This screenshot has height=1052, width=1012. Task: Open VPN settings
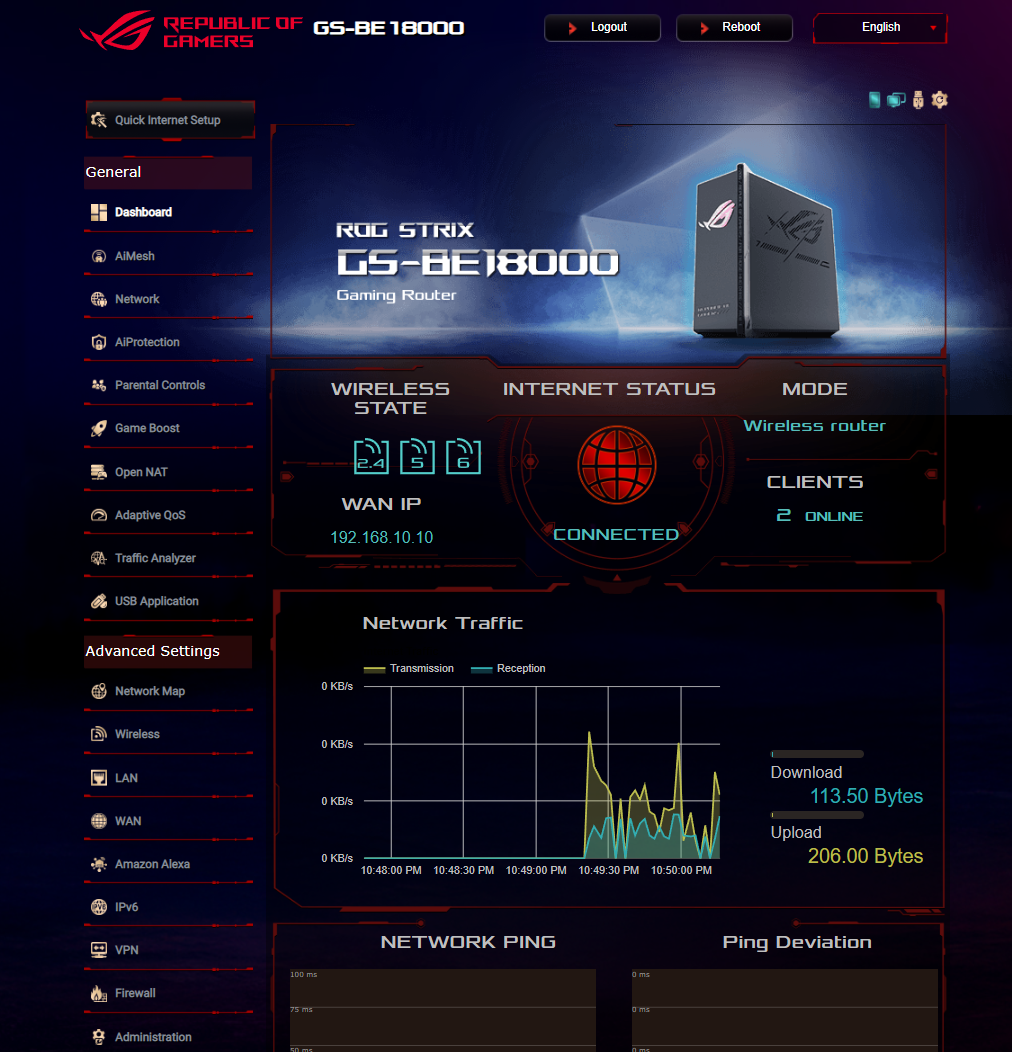(126, 950)
